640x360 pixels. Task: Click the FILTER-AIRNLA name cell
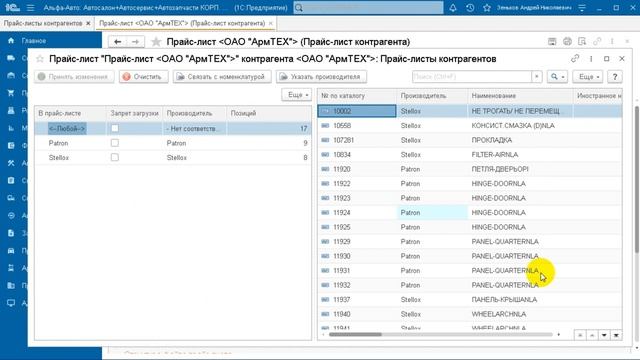(520, 155)
